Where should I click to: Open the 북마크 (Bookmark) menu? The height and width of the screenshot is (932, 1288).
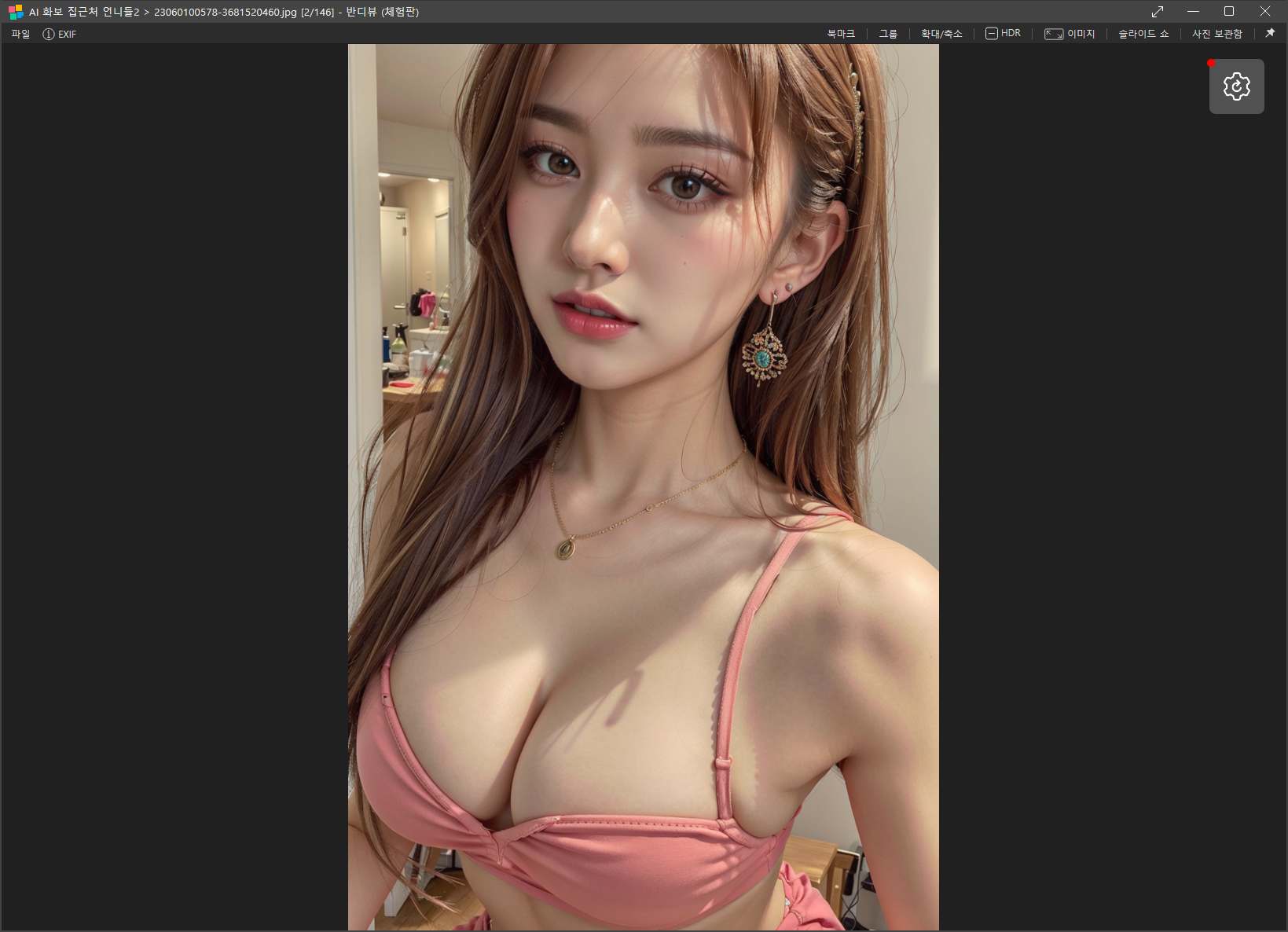840,34
